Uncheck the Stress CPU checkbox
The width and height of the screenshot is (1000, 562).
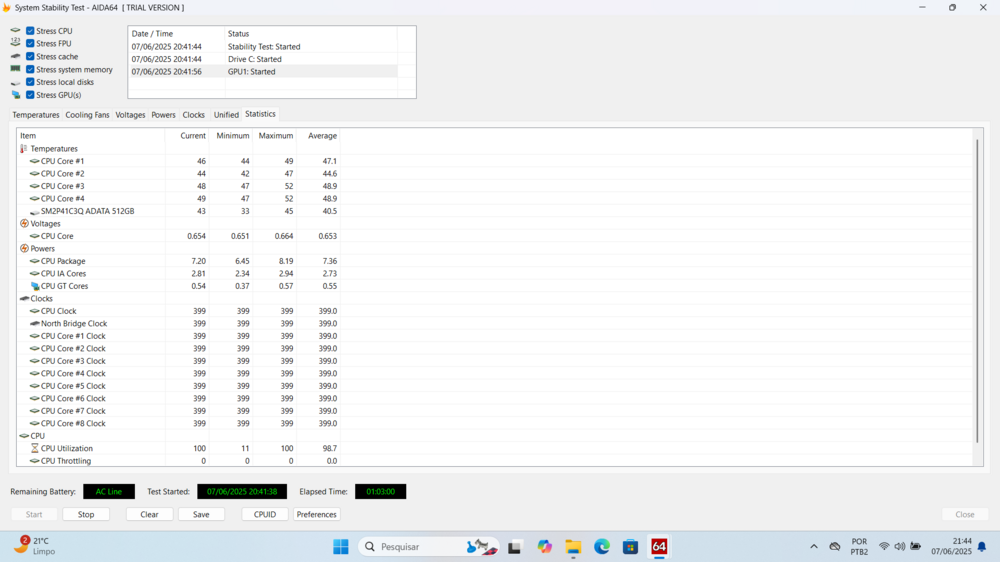pyautogui.click(x=30, y=31)
